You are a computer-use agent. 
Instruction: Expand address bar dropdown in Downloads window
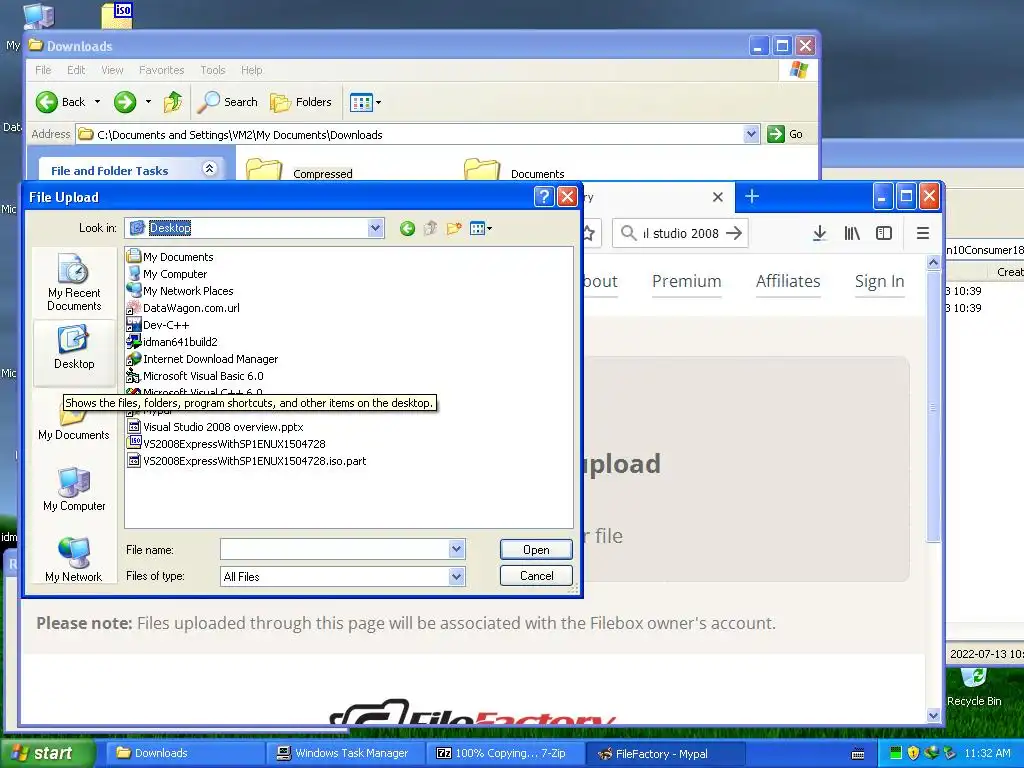[x=751, y=135]
